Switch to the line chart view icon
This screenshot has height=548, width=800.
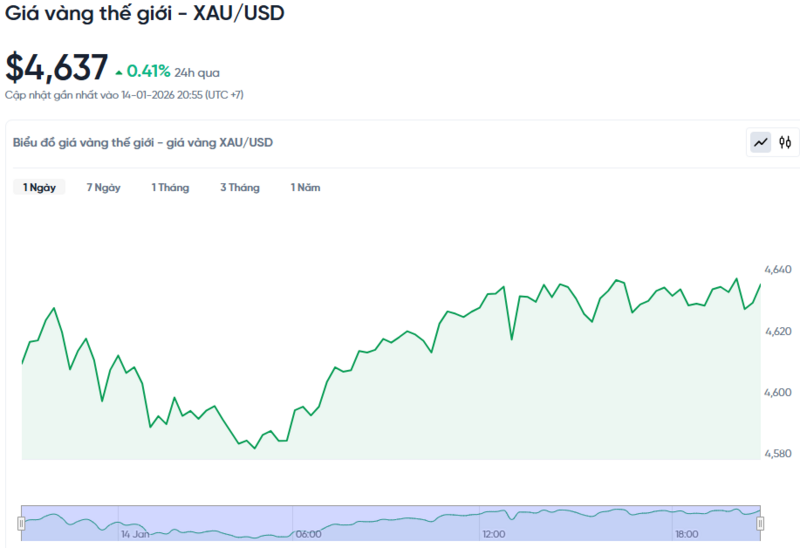(761, 142)
